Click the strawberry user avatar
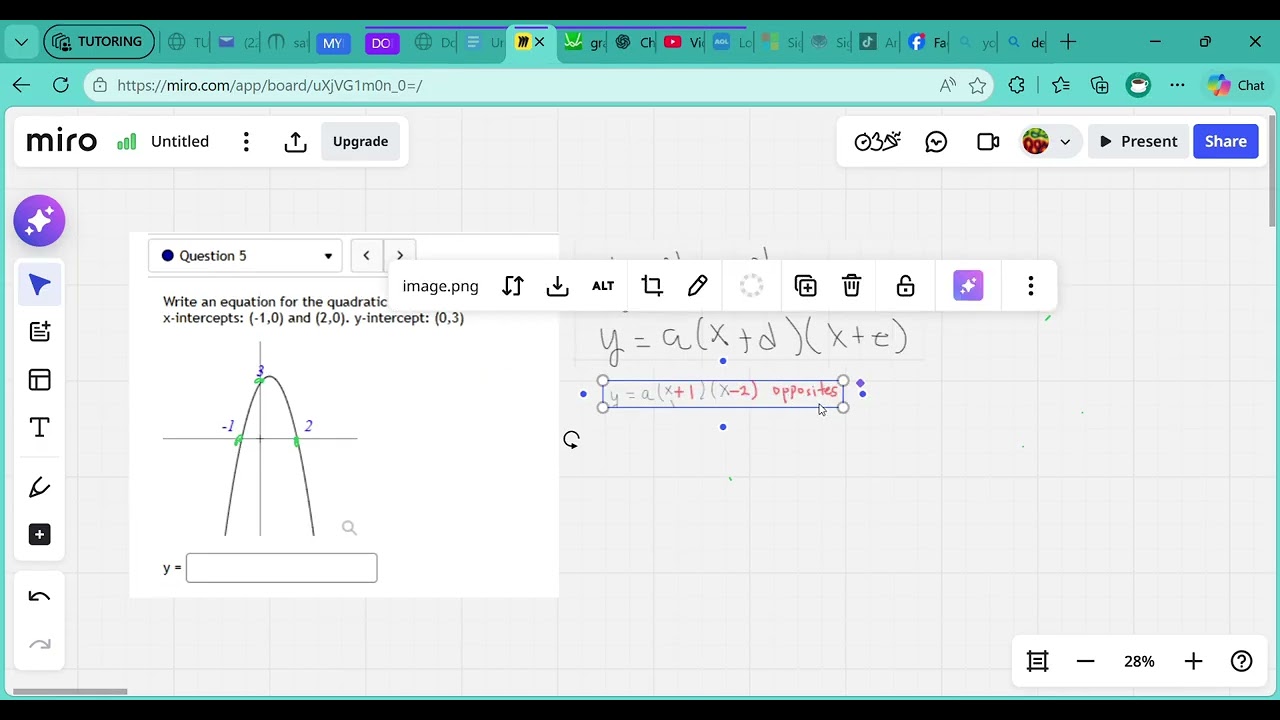This screenshot has height=720, width=1280. pos(1035,142)
